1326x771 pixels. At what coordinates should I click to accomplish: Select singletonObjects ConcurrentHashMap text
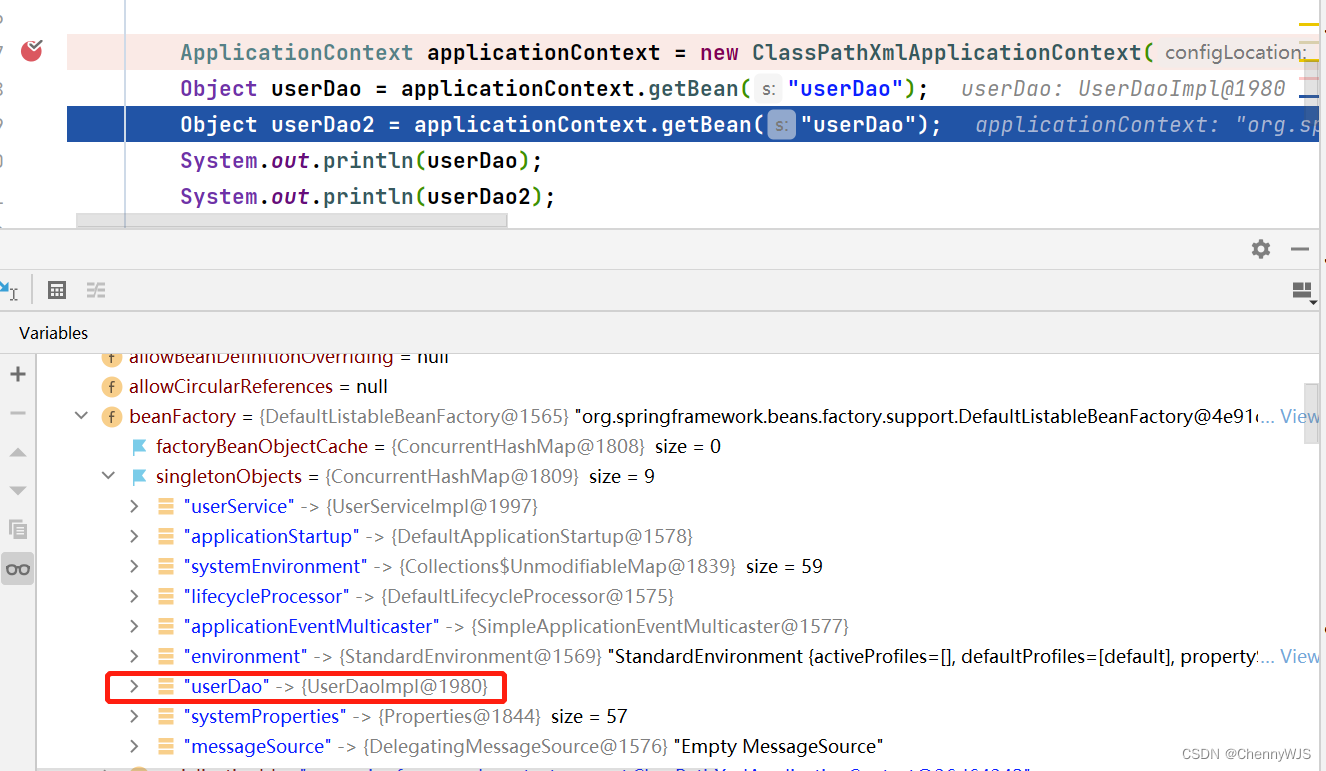coord(453,476)
